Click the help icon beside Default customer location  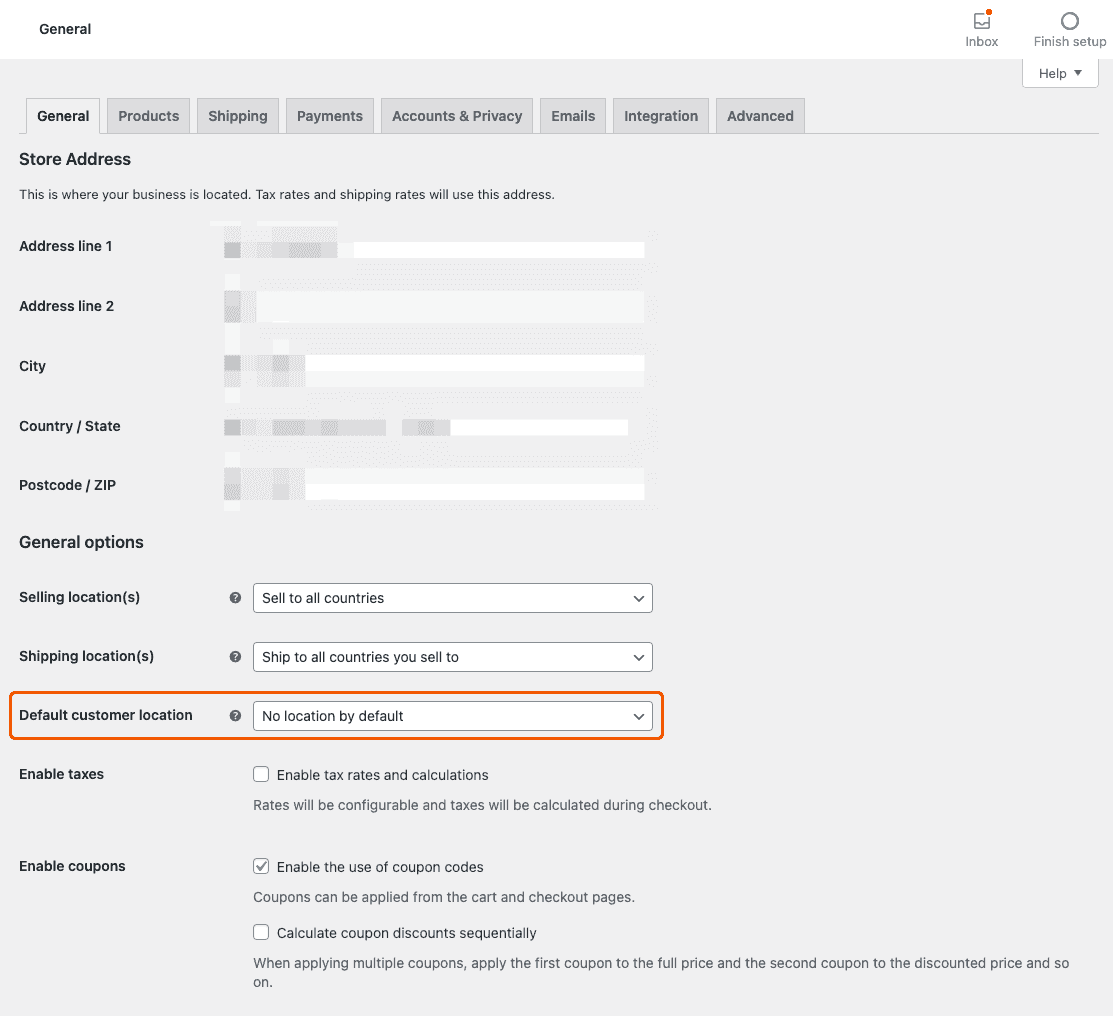click(235, 715)
